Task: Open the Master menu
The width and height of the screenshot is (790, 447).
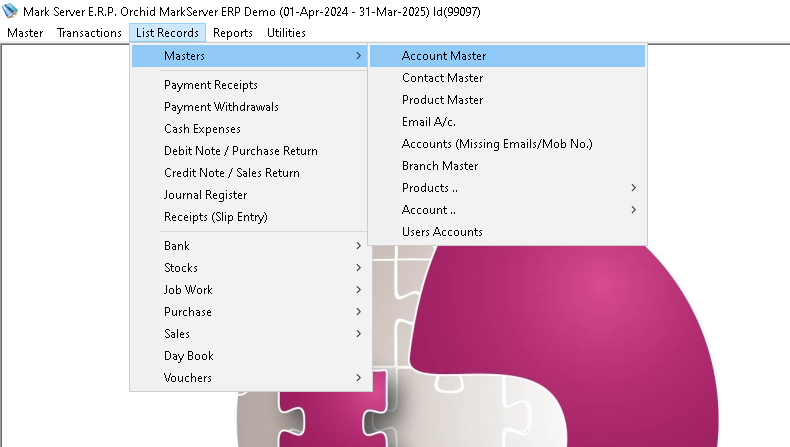Action: pyautogui.click(x=25, y=33)
